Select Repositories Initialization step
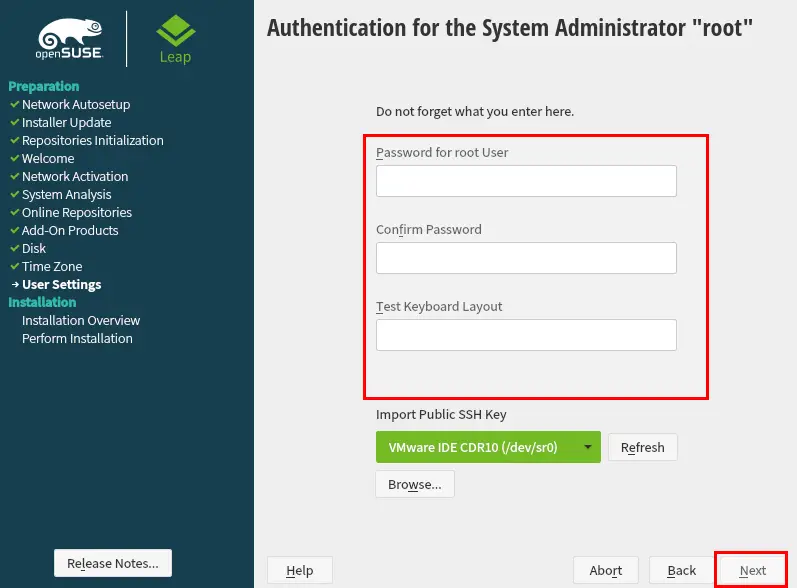Viewport: 797px width, 588px height. (93, 140)
